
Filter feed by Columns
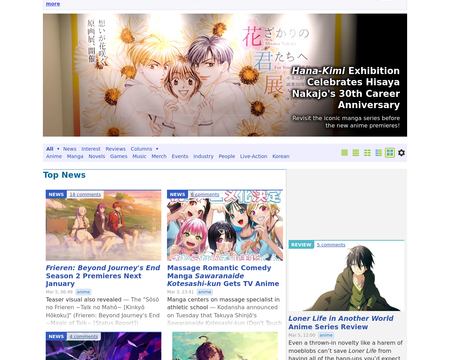(x=141, y=149)
